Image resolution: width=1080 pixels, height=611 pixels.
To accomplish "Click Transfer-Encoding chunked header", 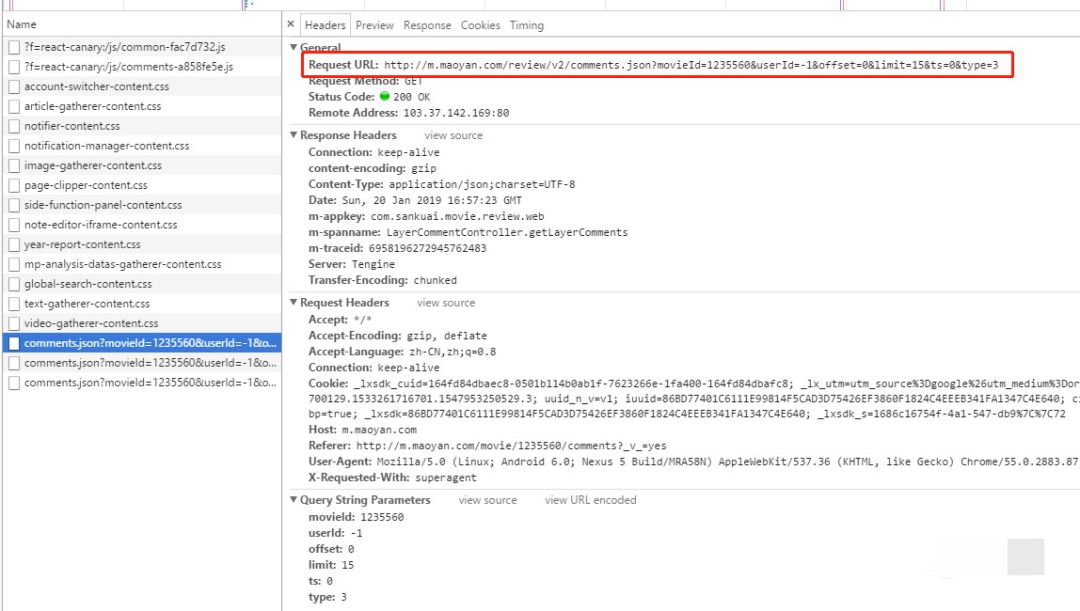I will coord(382,280).
